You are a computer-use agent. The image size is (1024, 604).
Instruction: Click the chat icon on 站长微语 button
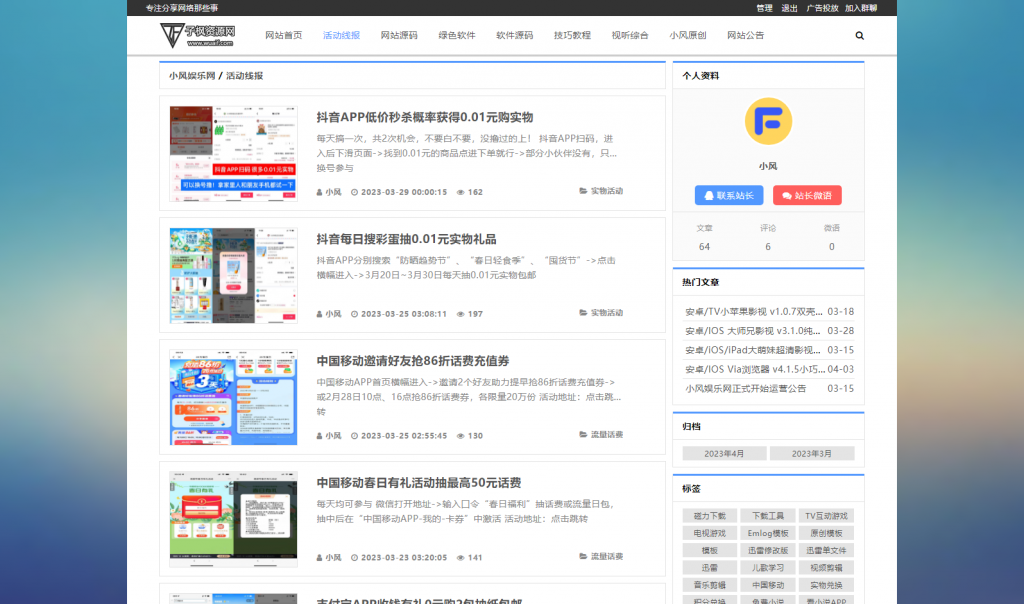[789, 195]
